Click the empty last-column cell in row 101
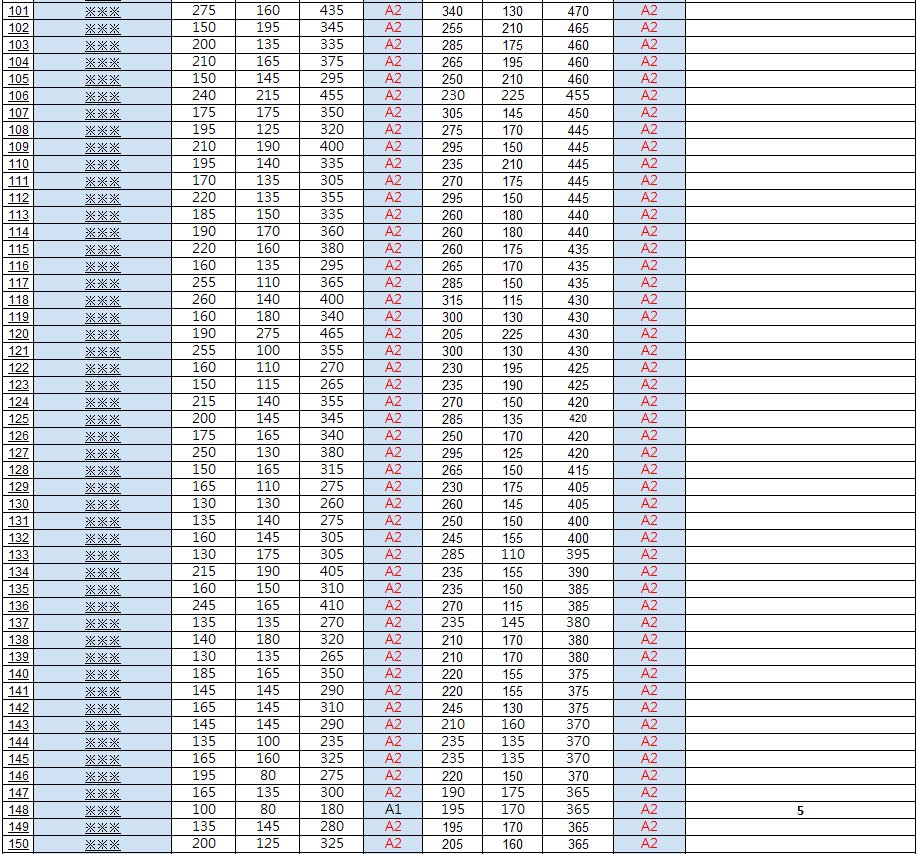Viewport: 918px width, 854px height. click(x=800, y=11)
